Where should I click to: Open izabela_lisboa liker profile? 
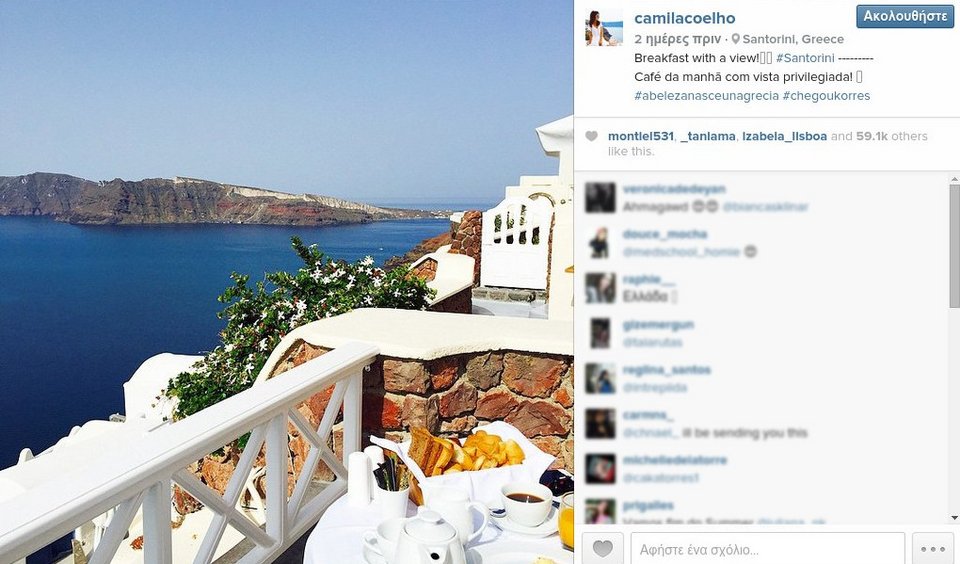[x=784, y=136]
